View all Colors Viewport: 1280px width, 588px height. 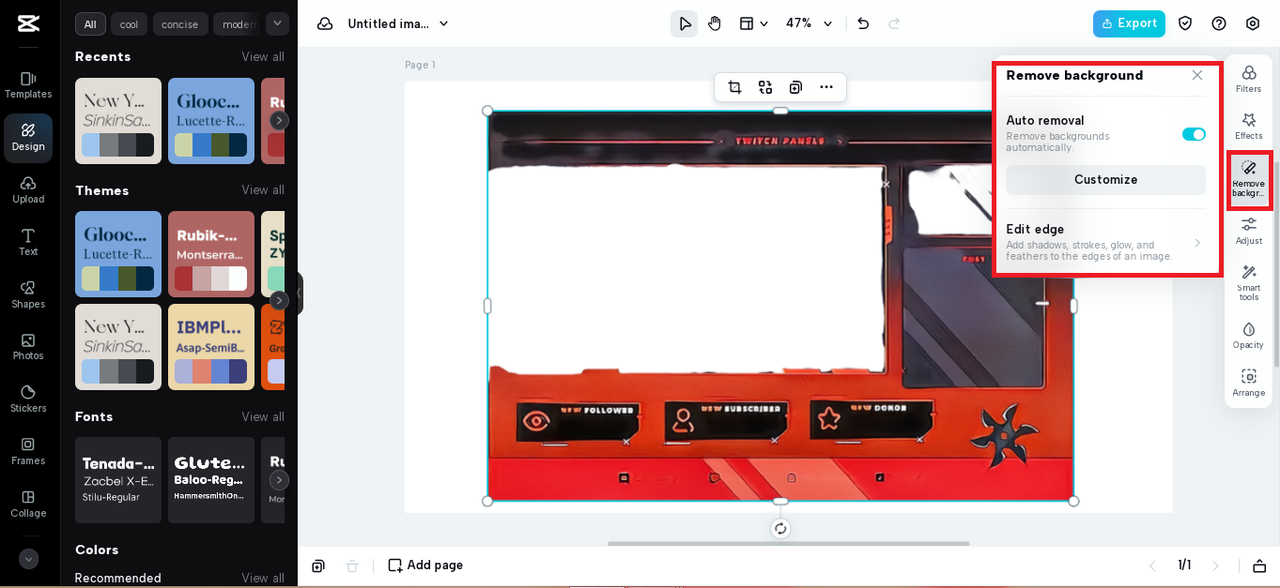pos(263,578)
